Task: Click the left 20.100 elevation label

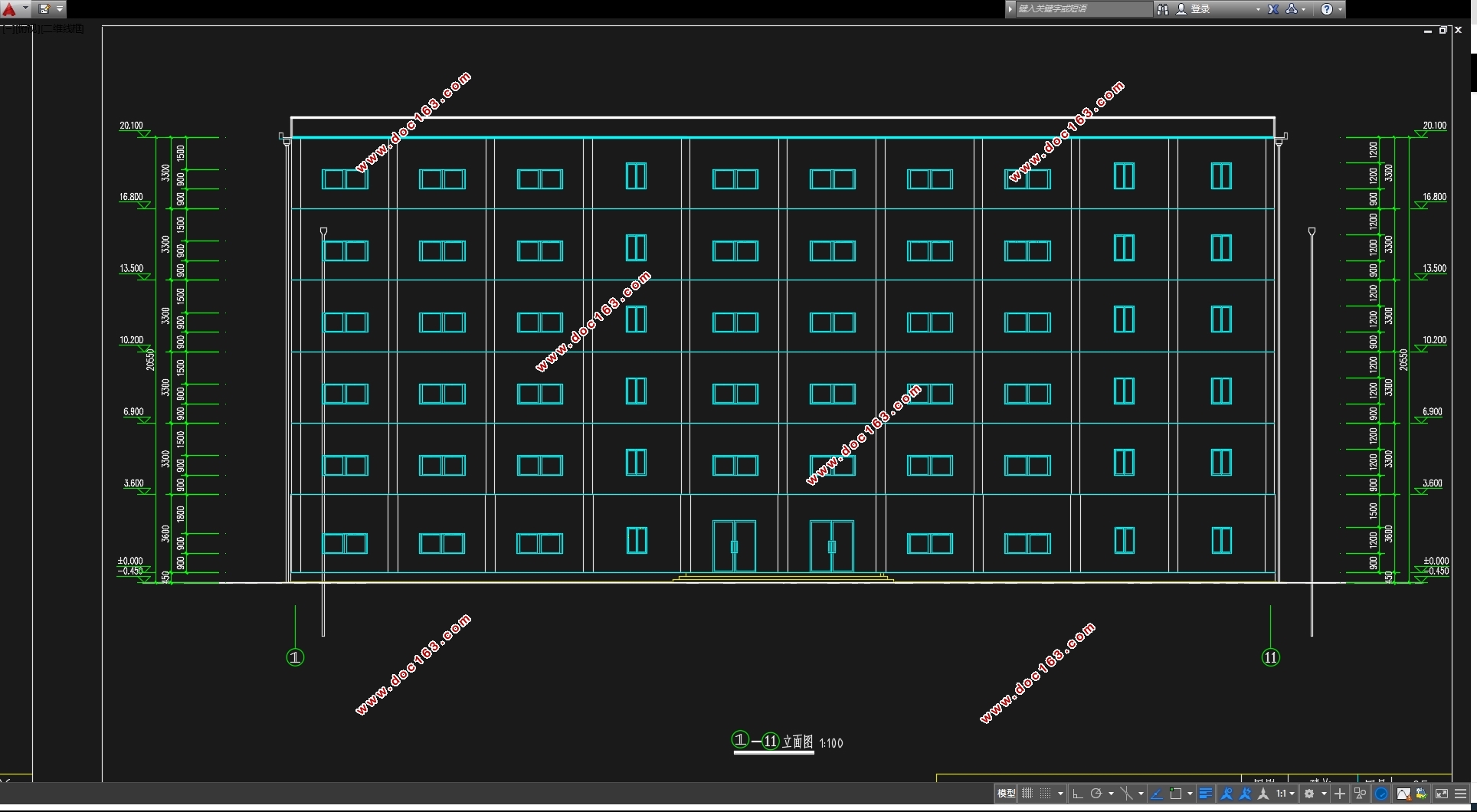Action: coord(131,126)
